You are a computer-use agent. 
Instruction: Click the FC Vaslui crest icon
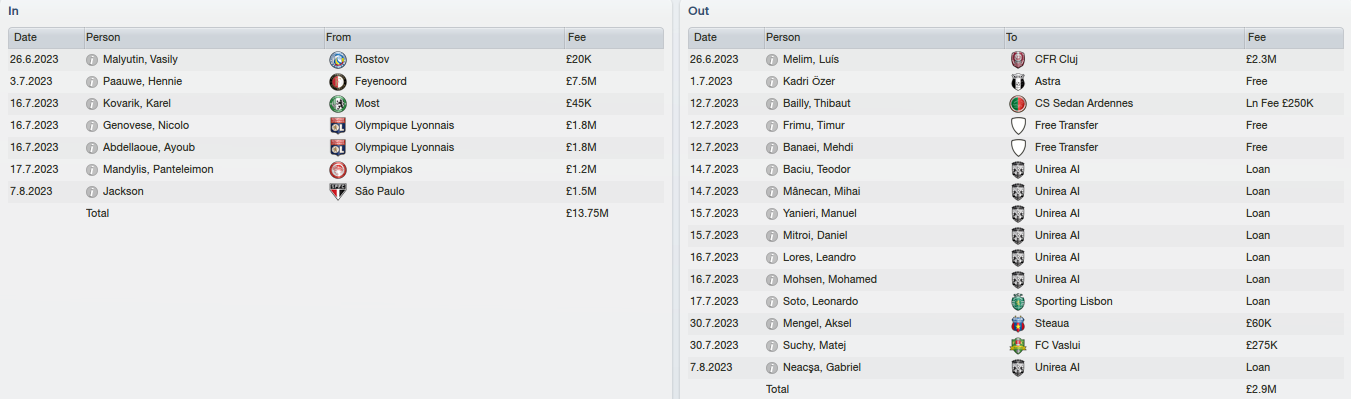tap(1018, 345)
